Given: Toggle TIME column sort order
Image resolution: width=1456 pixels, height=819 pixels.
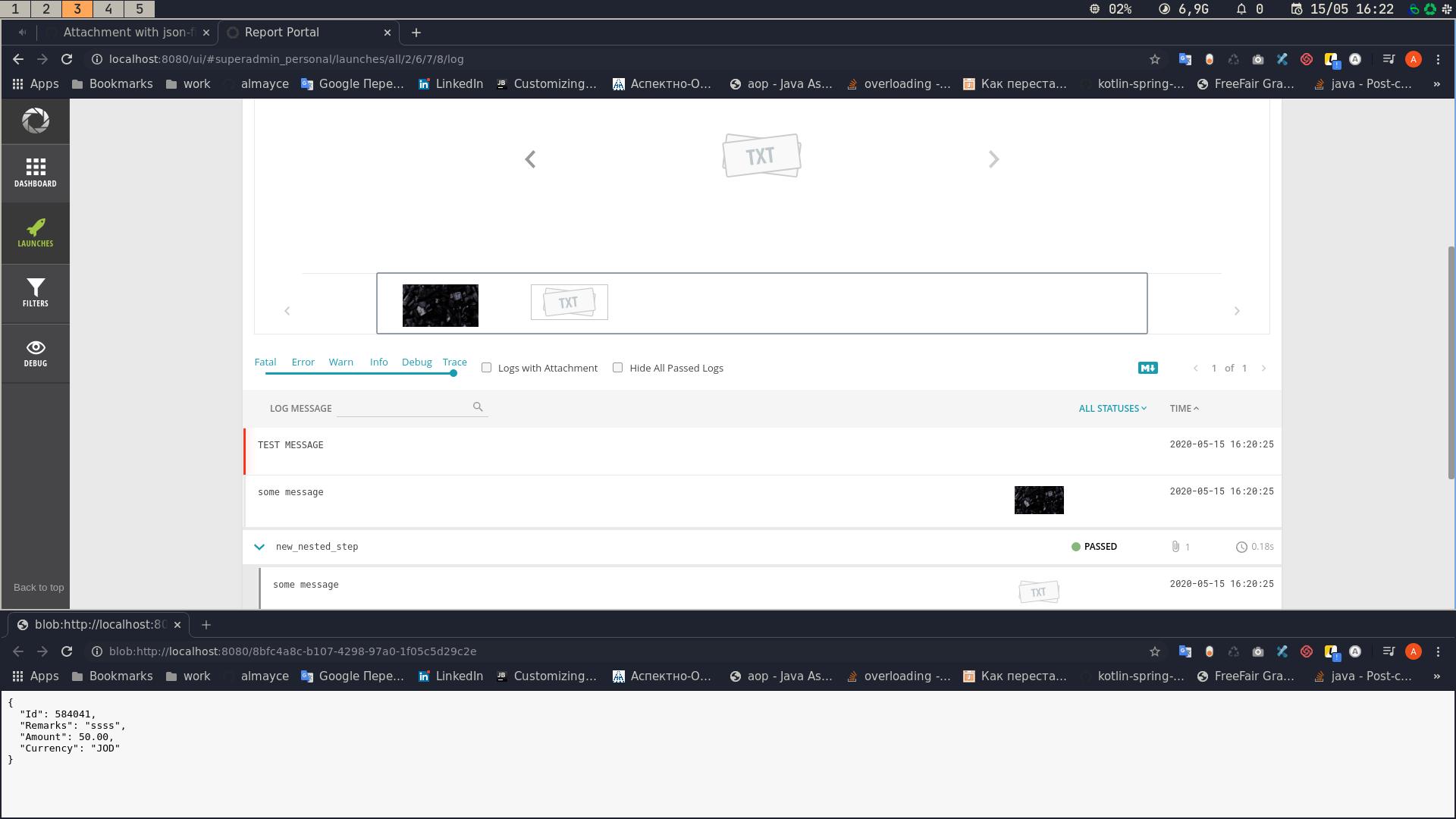Looking at the screenshot, I should click(x=1184, y=408).
